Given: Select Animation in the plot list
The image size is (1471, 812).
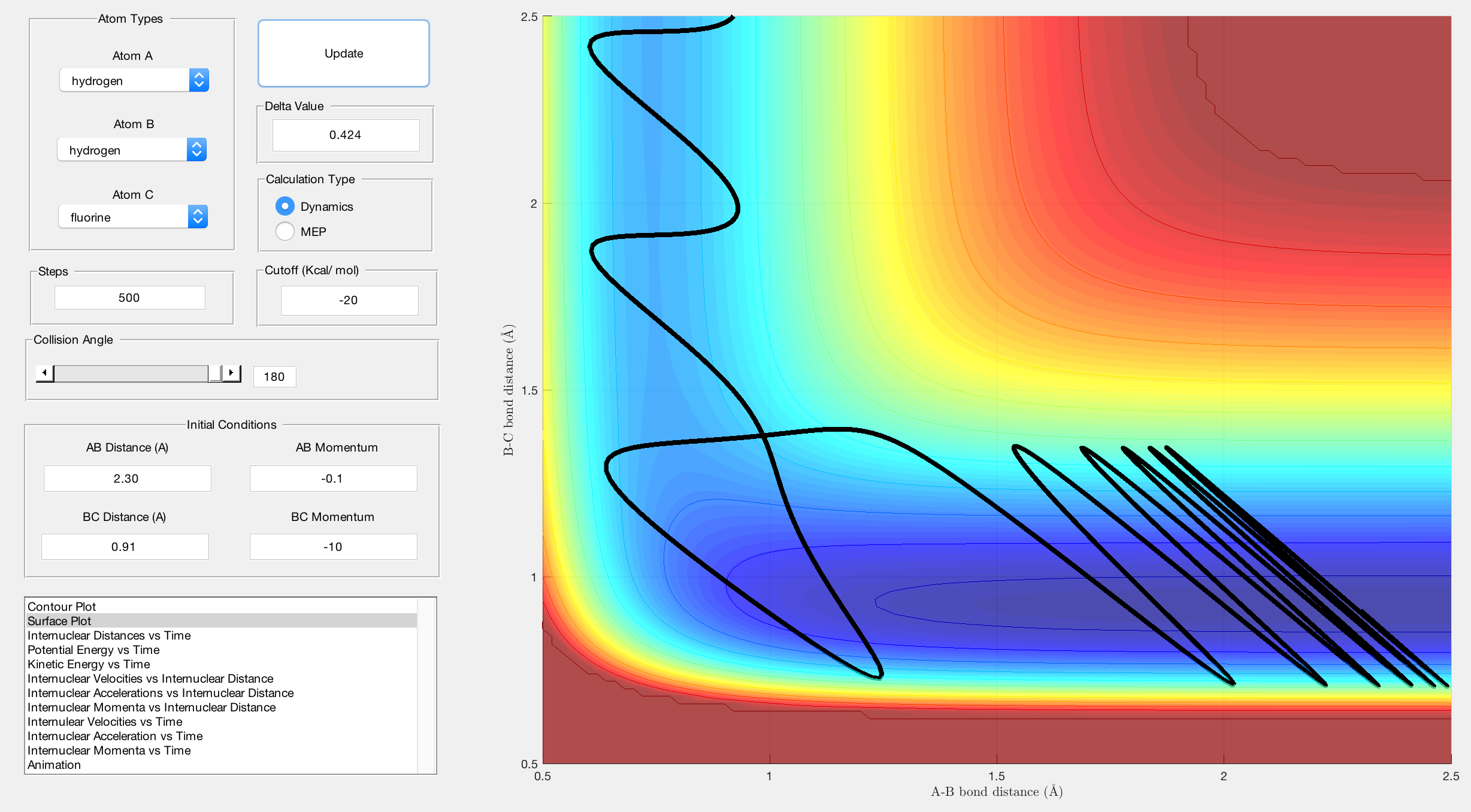Looking at the screenshot, I should (x=54, y=765).
